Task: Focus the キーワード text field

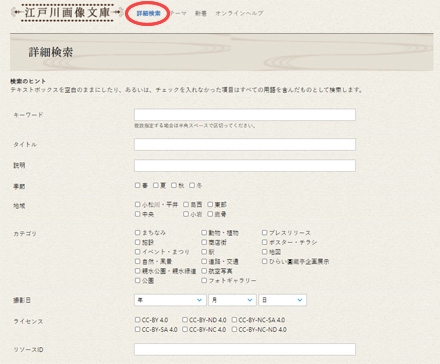Action: click(x=245, y=115)
